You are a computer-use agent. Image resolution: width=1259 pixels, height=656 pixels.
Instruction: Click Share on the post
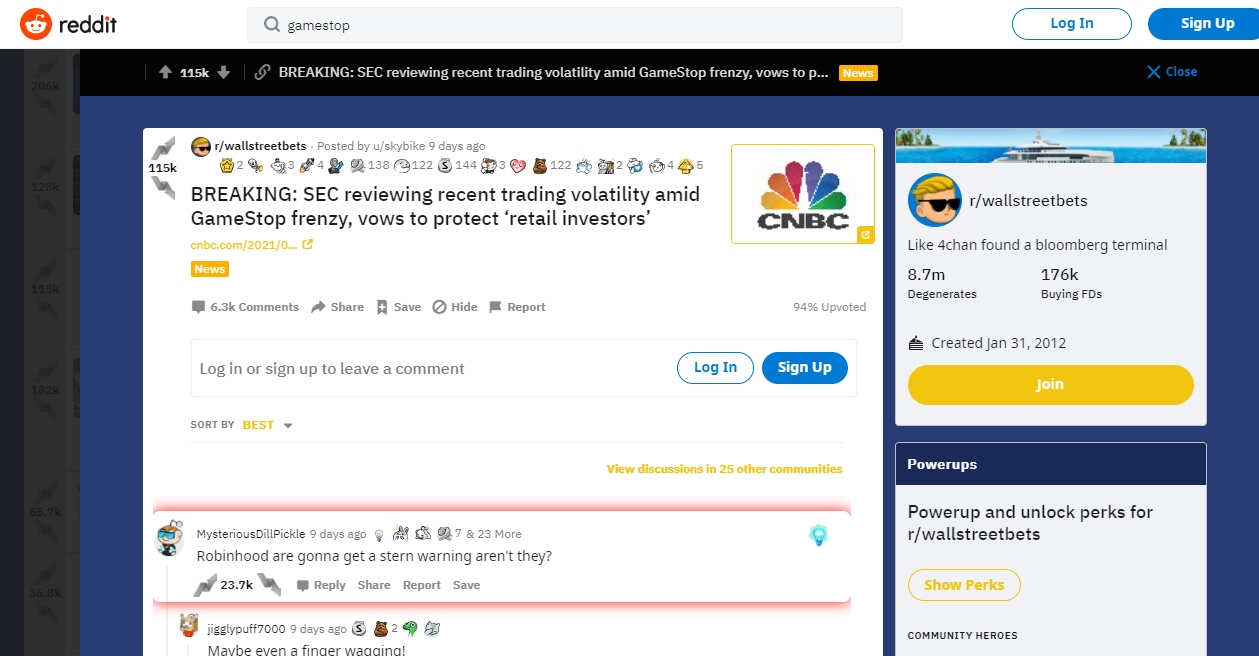(x=337, y=307)
